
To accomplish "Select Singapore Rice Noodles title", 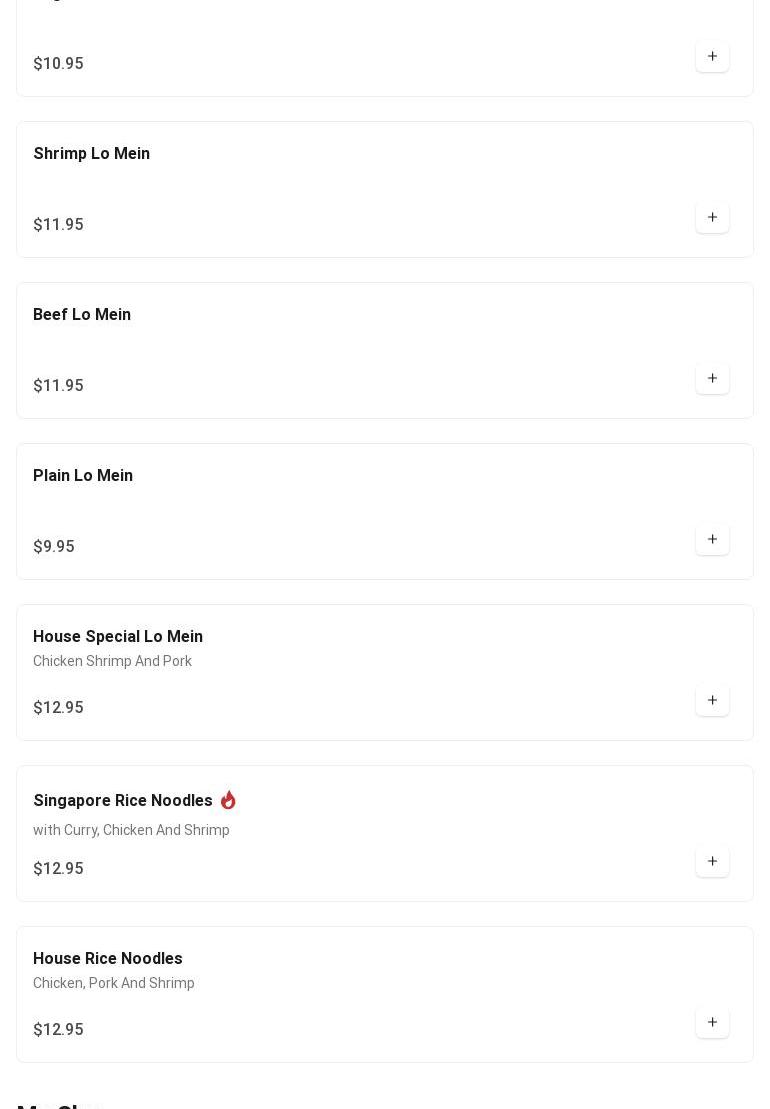I will [x=123, y=801].
